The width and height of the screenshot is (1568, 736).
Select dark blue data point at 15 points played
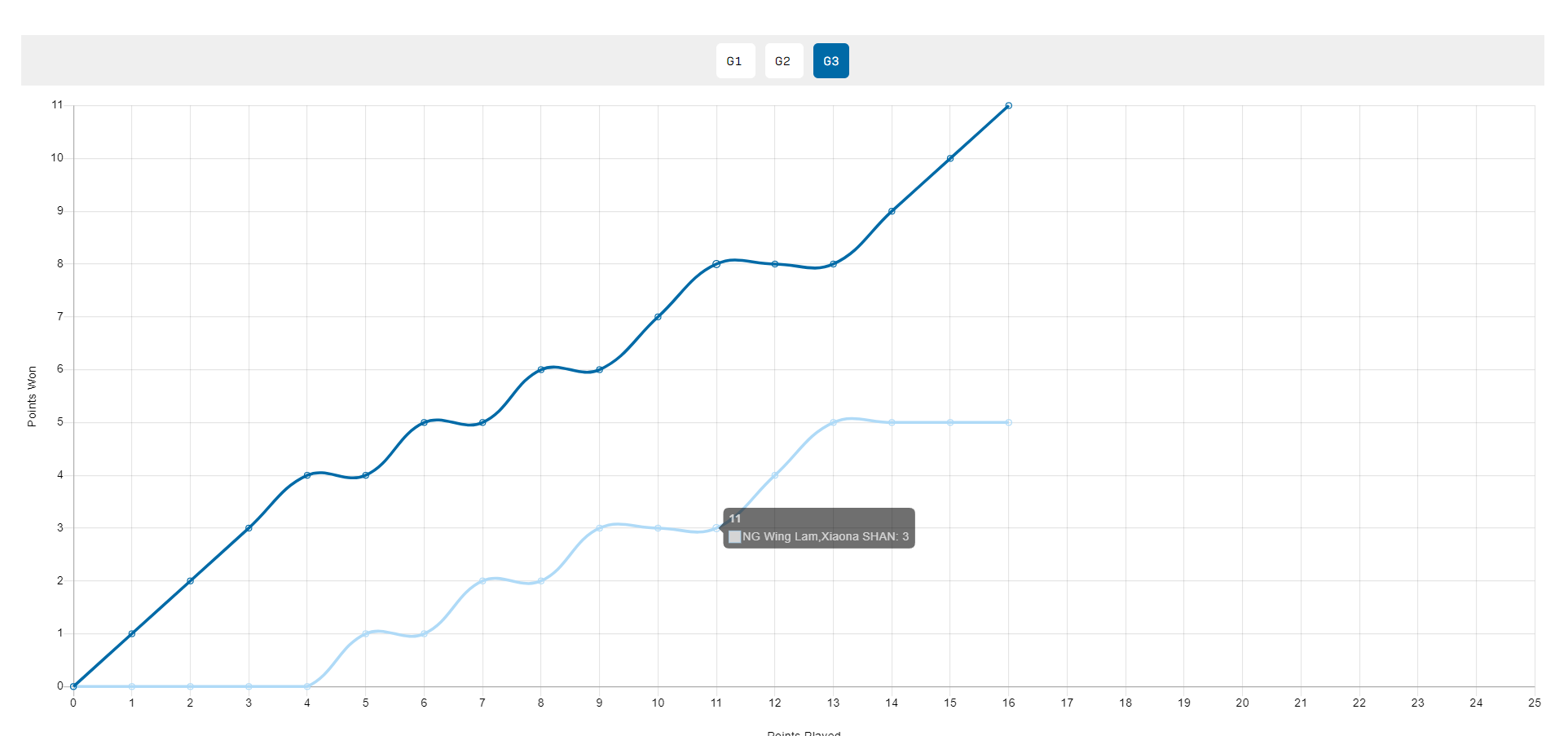point(950,158)
